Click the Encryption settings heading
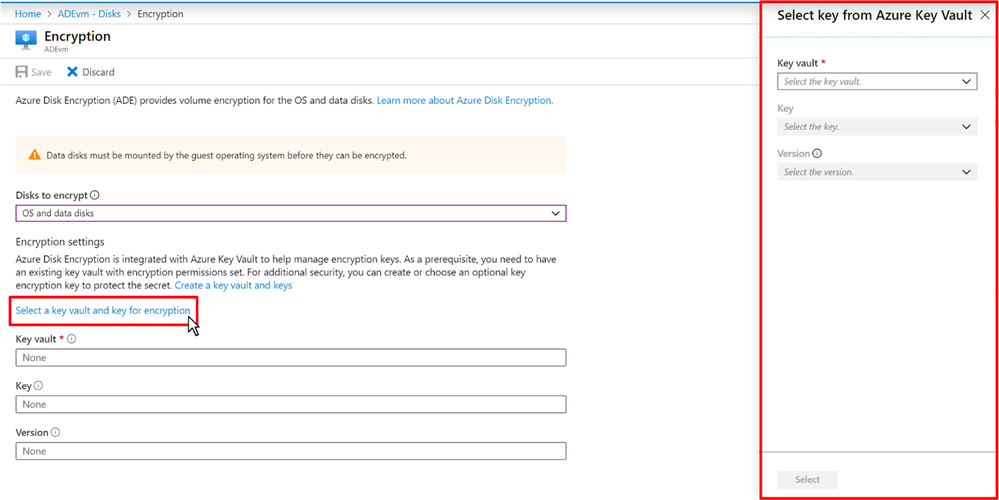 tap(60, 242)
